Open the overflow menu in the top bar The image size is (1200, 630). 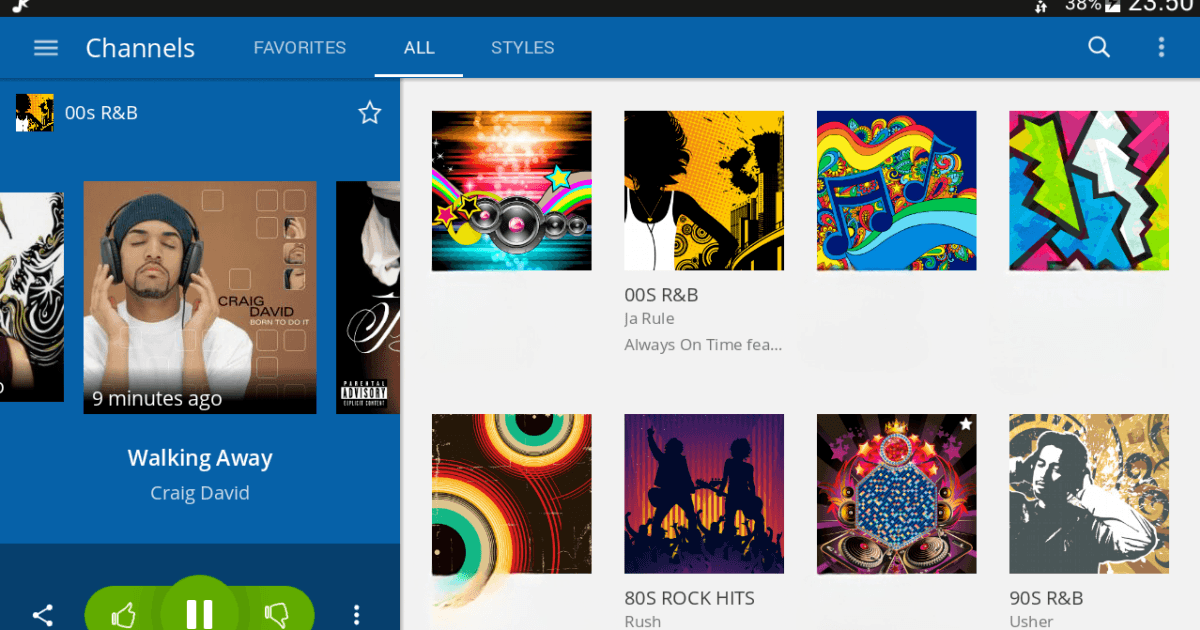tap(1163, 47)
